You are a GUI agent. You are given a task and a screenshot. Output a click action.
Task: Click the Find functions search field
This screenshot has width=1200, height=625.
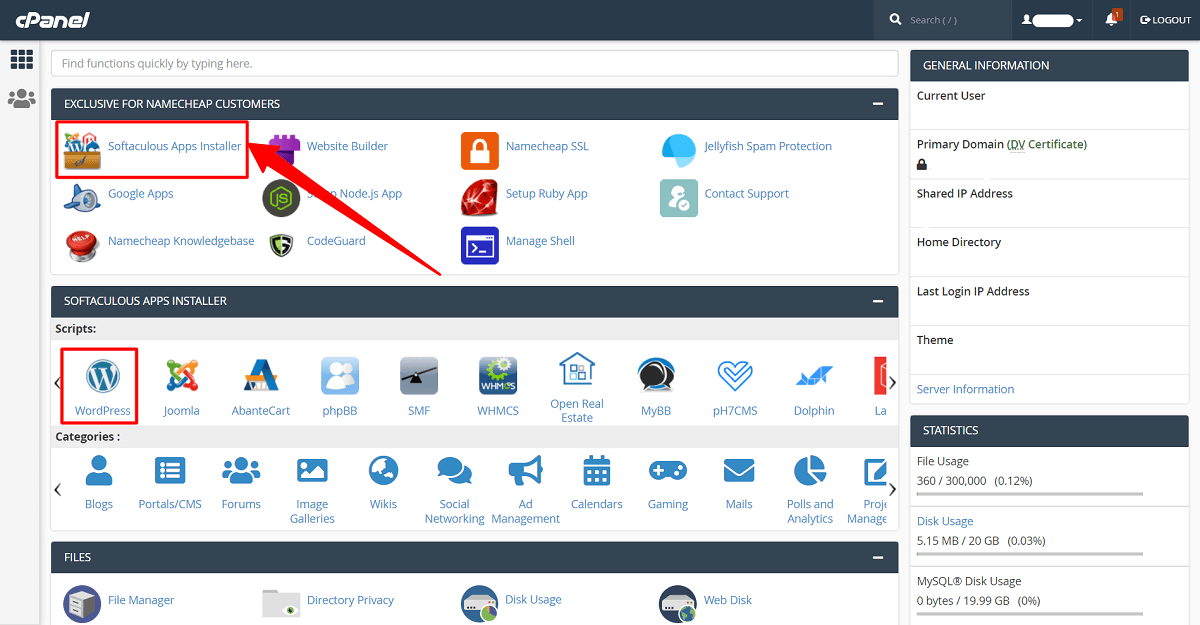[474, 63]
